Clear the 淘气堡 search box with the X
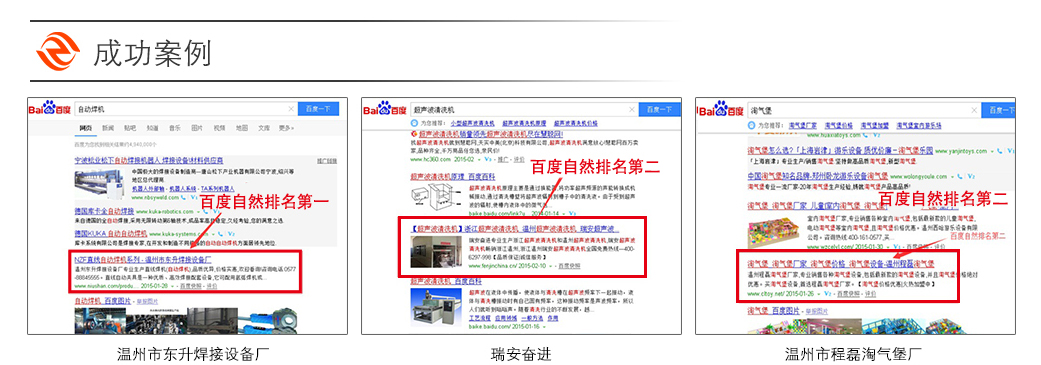Viewport: 1041px width, 365px height. [974, 110]
